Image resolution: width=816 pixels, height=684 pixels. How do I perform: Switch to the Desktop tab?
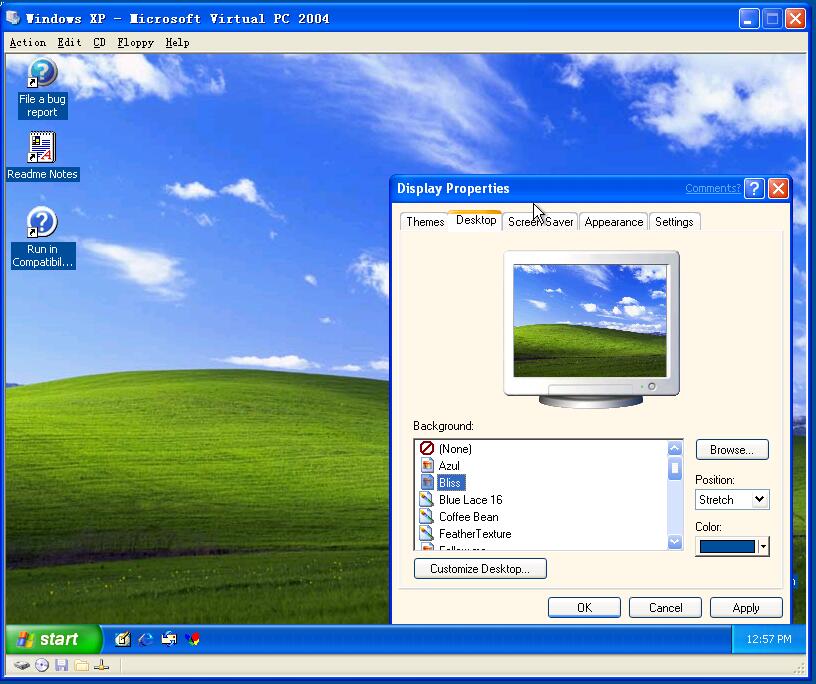pyautogui.click(x=476, y=220)
